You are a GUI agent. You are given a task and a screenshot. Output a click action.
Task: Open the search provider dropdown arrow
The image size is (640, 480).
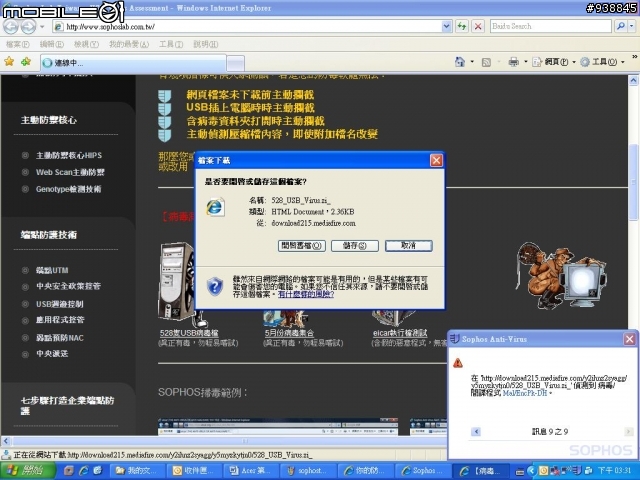631,26
